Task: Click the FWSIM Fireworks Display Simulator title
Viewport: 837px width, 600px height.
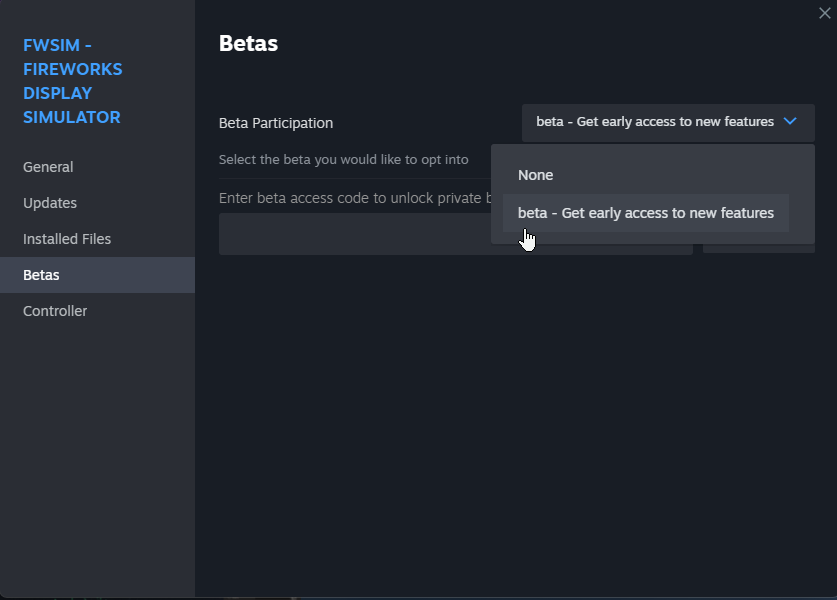Action: pos(72,81)
